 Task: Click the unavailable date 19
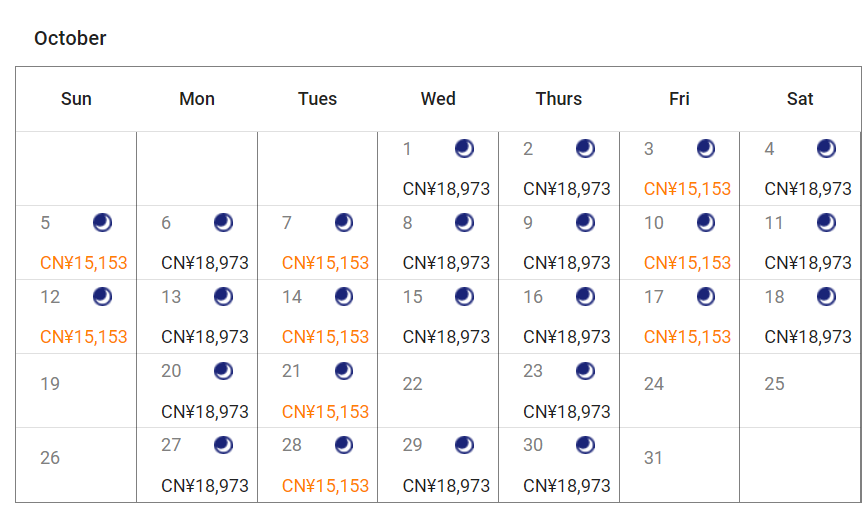pos(50,384)
